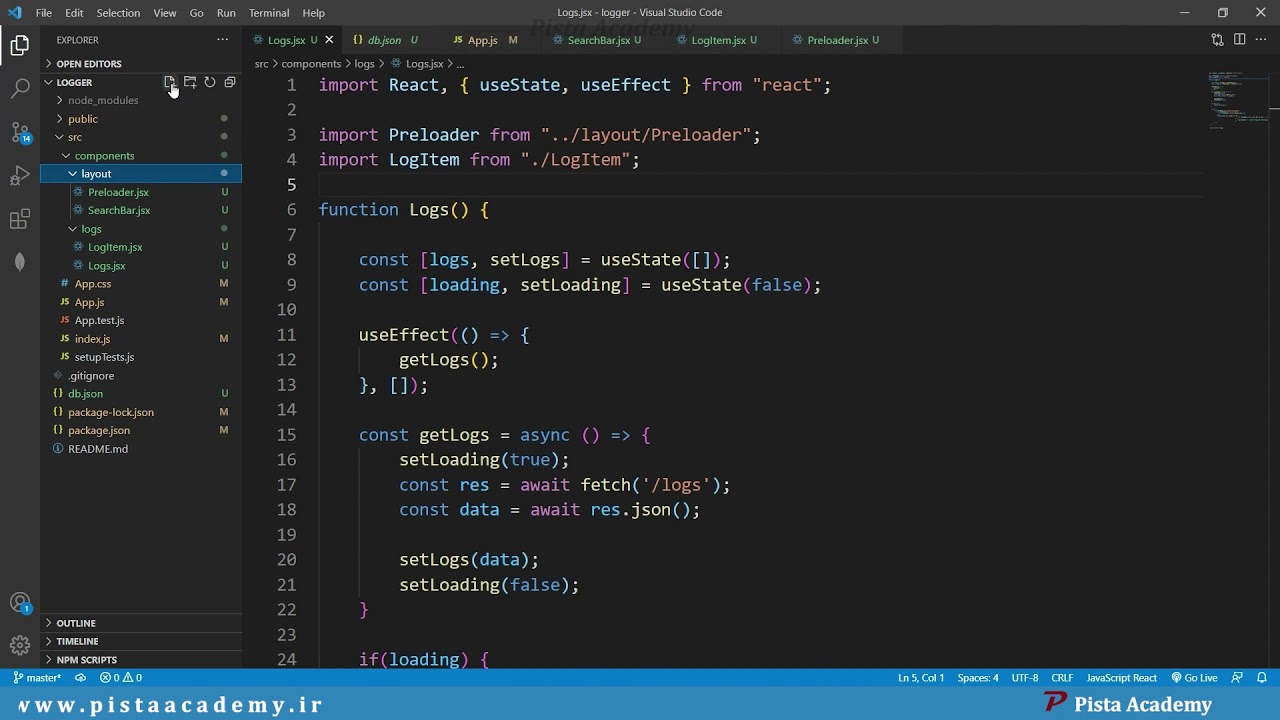Open the Run menu
1280x720 pixels.
click(226, 13)
